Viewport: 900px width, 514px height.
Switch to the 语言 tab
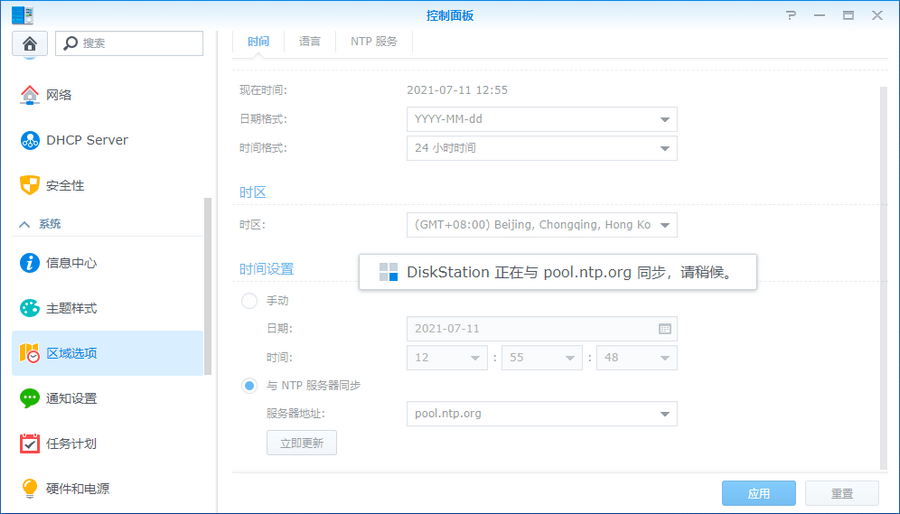click(x=310, y=42)
